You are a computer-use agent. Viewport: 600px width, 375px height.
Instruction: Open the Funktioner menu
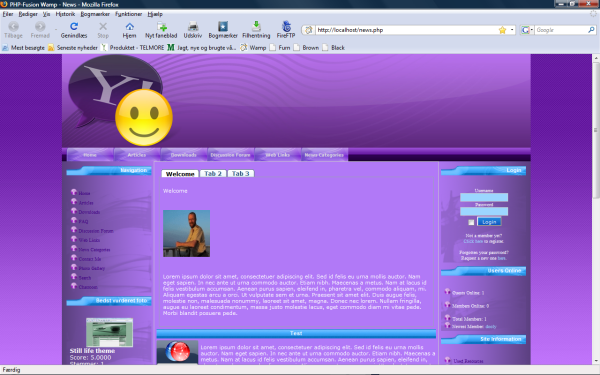click(129, 14)
